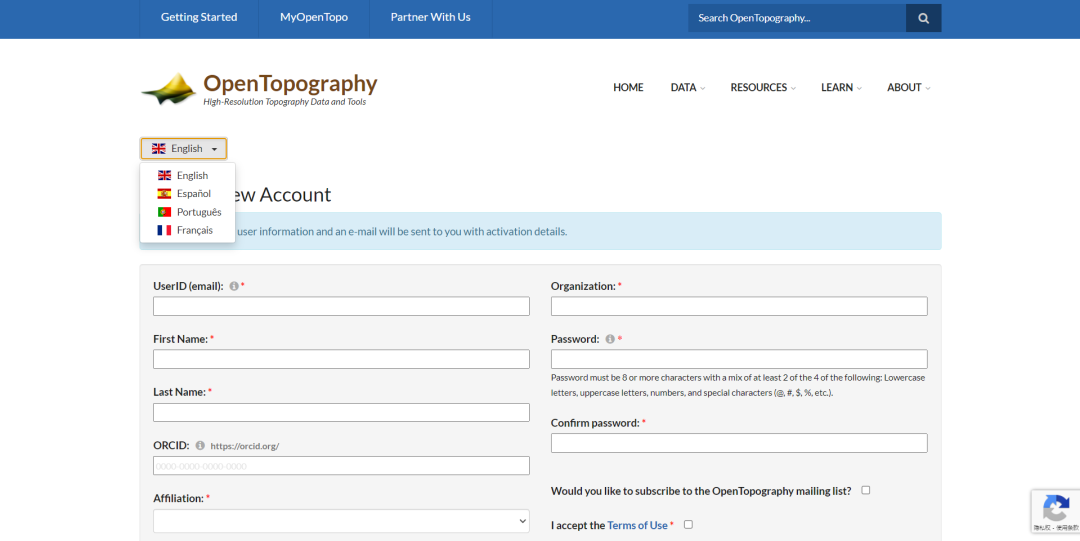1080x541 pixels.
Task: Click the Last Name input field
Action: 341,412
